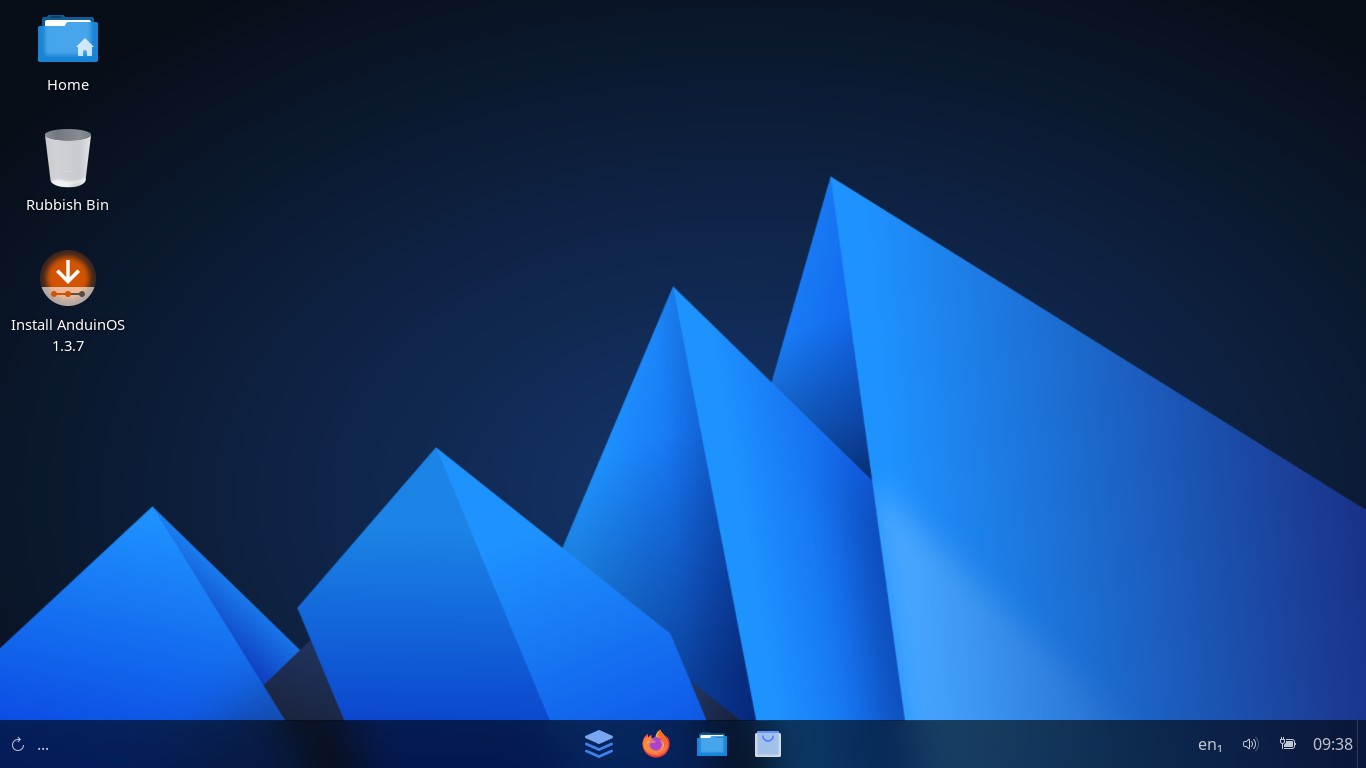Click the volume speaker tray icon

pyautogui.click(x=1250, y=744)
